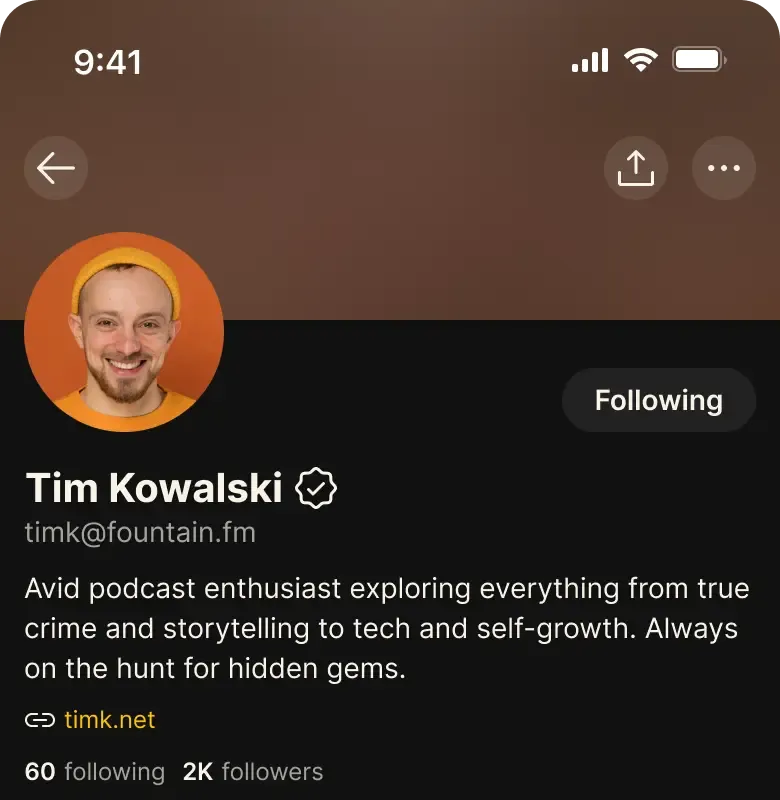Select the timk@fountain.fm handle
Viewport: 780px width, 800px height.
(x=140, y=533)
